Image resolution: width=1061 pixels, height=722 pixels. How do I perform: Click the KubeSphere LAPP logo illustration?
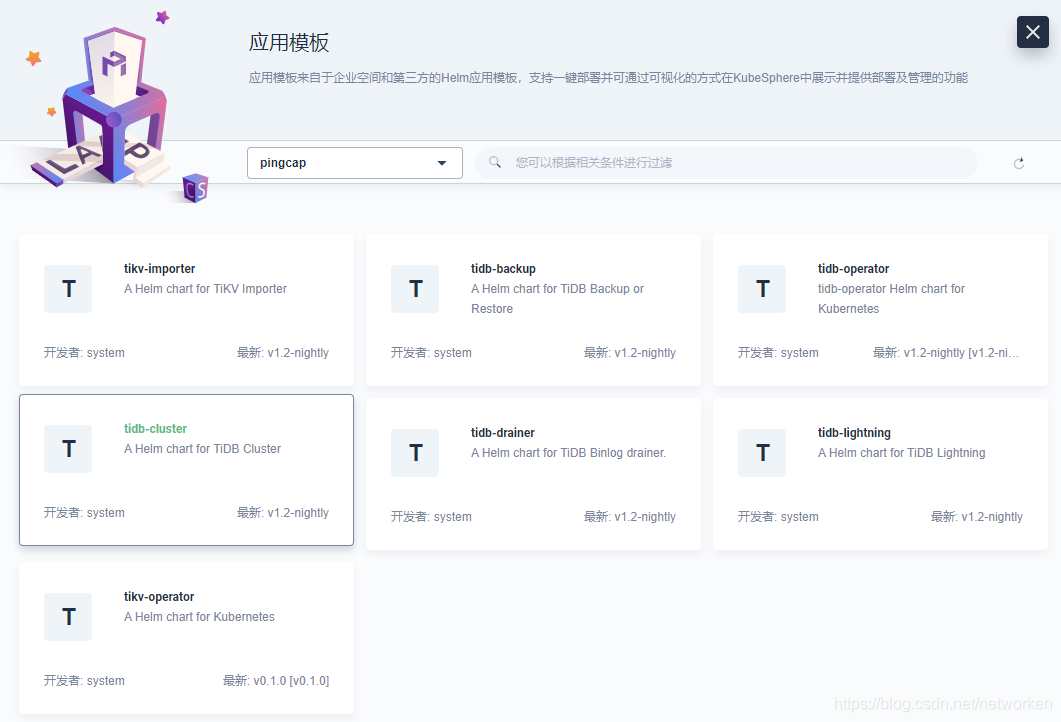[x=113, y=105]
